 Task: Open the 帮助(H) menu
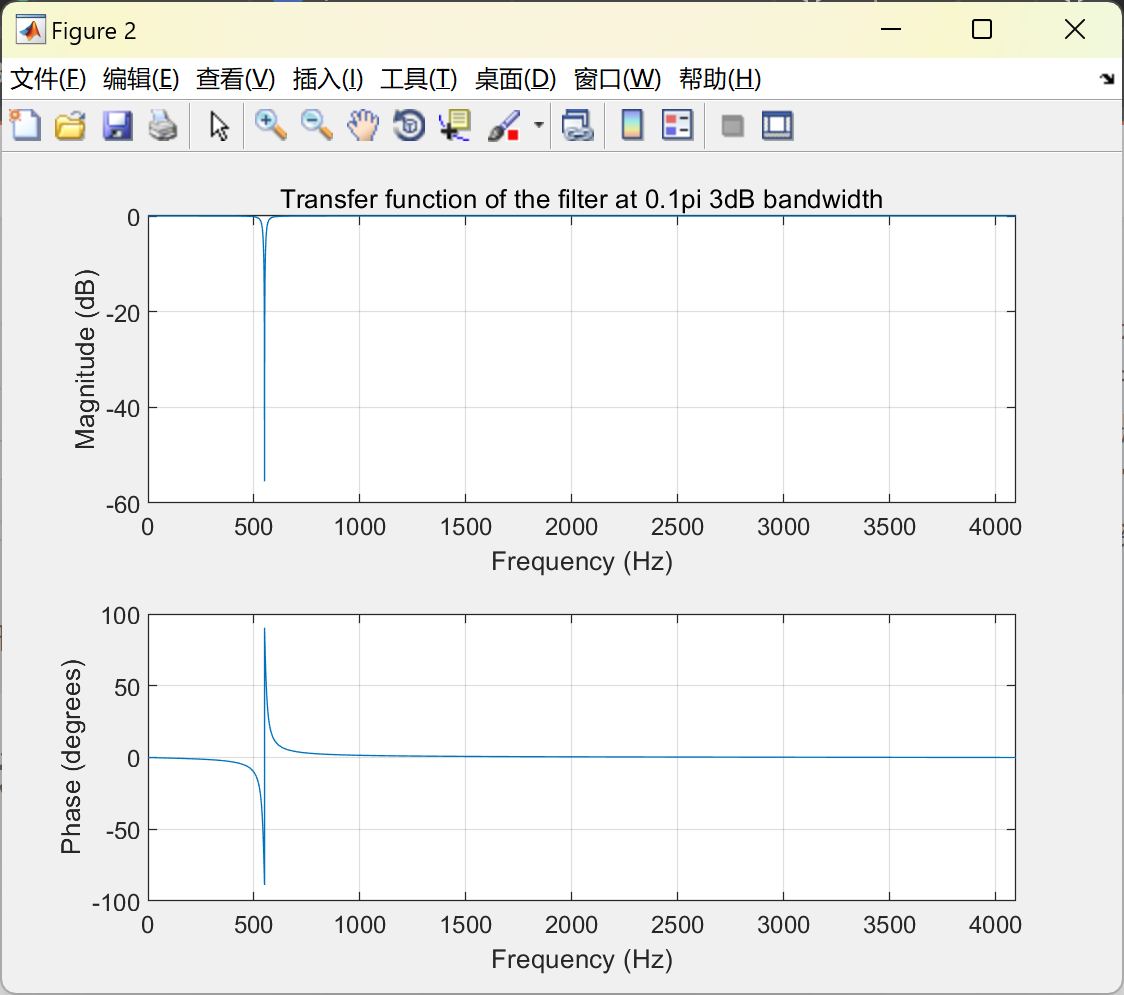coord(720,79)
